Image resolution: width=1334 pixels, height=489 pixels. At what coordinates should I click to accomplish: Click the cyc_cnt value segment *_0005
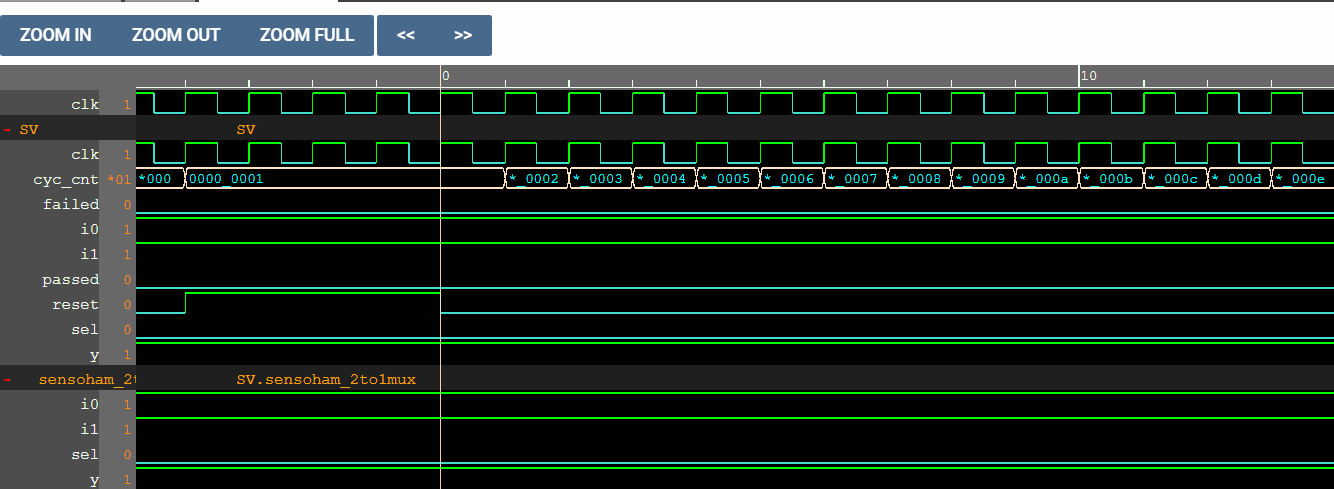(x=729, y=179)
